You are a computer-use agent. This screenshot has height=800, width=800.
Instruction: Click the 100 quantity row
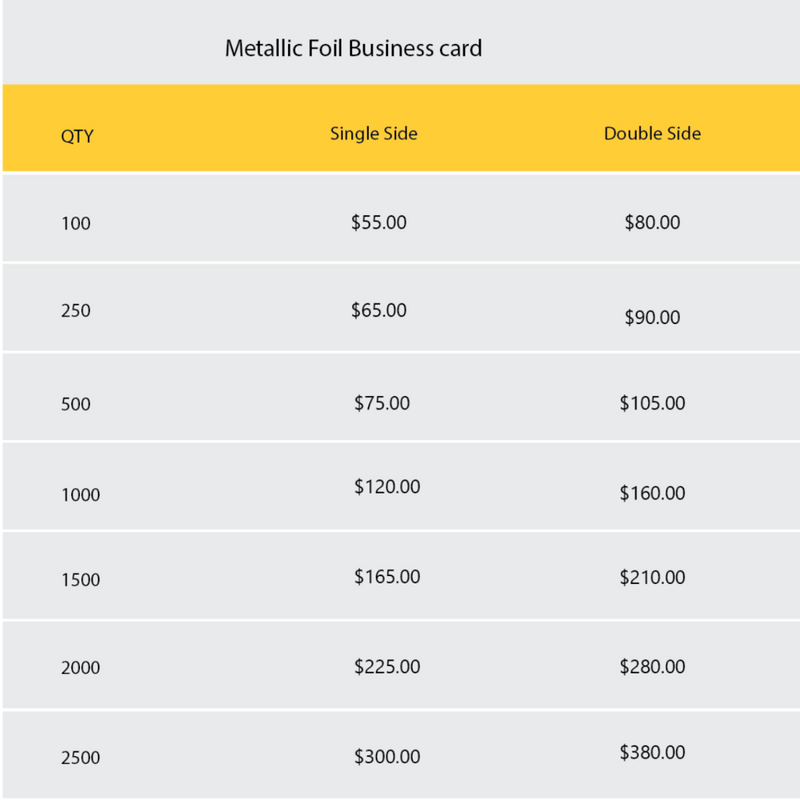401,218
